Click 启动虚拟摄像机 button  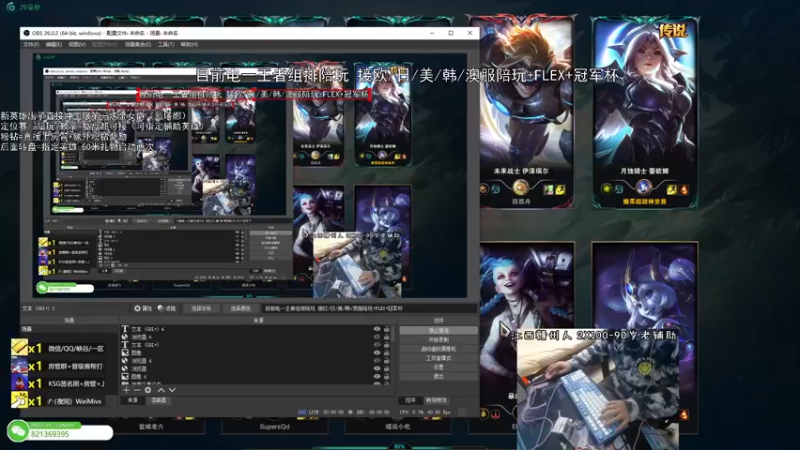[x=439, y=349]
